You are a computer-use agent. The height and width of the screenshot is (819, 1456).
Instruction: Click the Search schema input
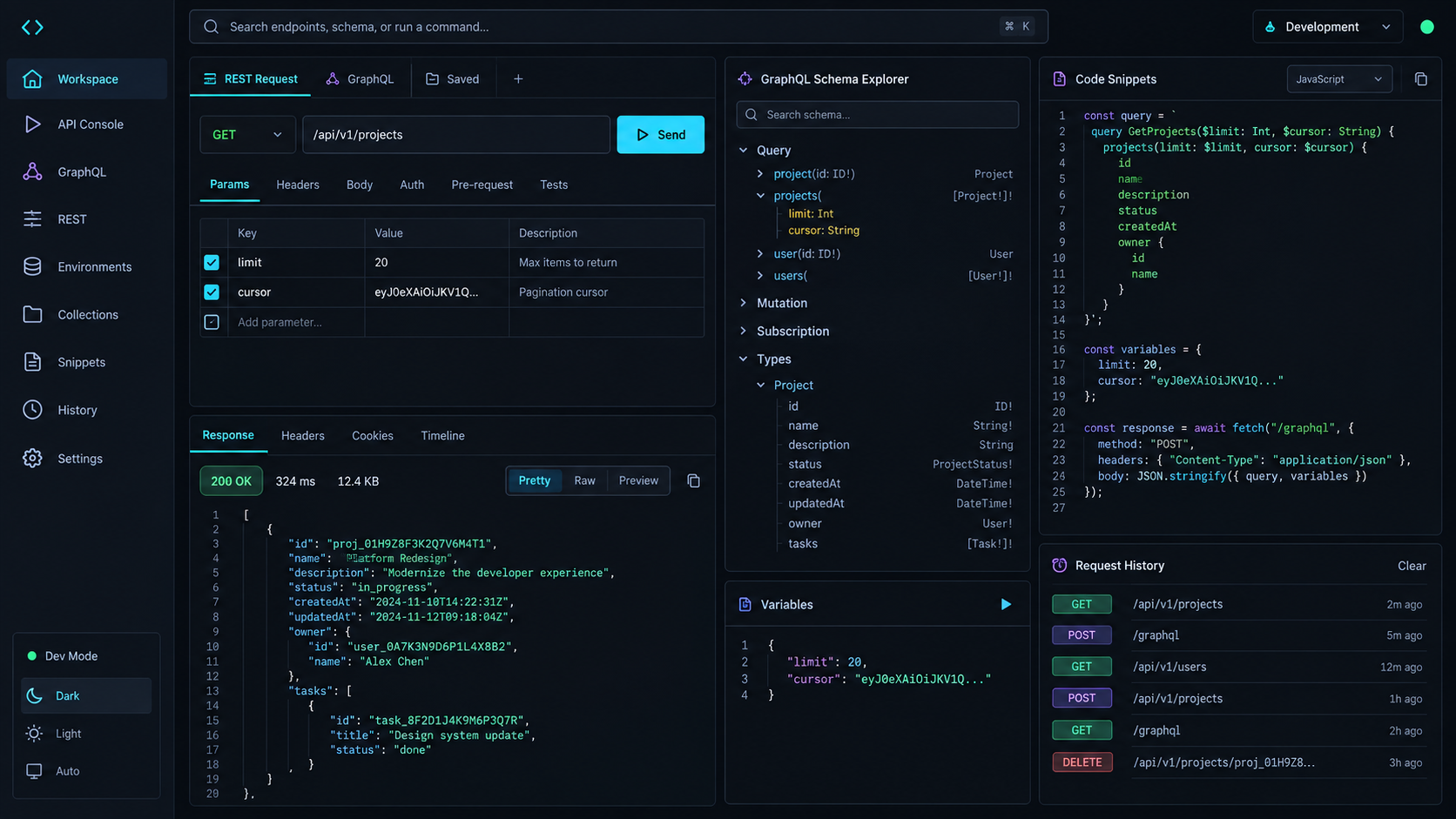click(878, 115)
